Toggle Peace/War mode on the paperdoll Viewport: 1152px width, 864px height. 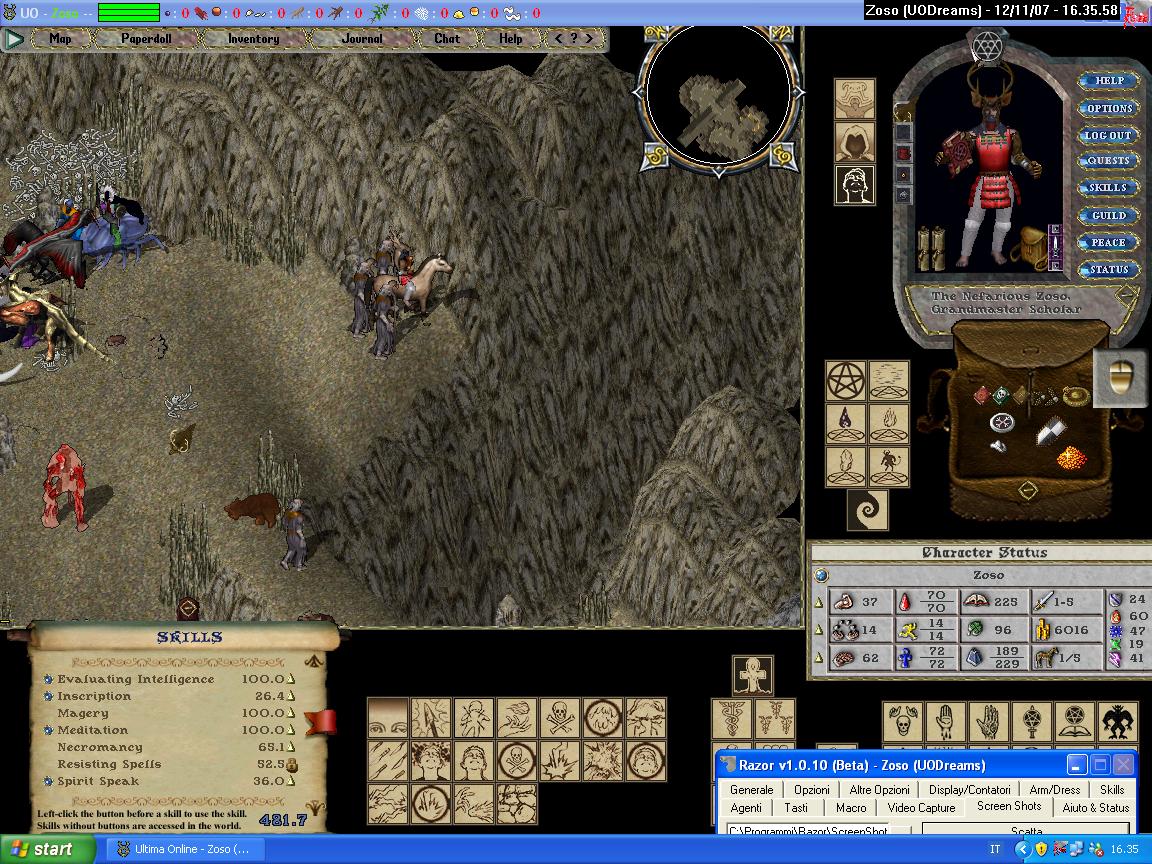pos(1109,242)
